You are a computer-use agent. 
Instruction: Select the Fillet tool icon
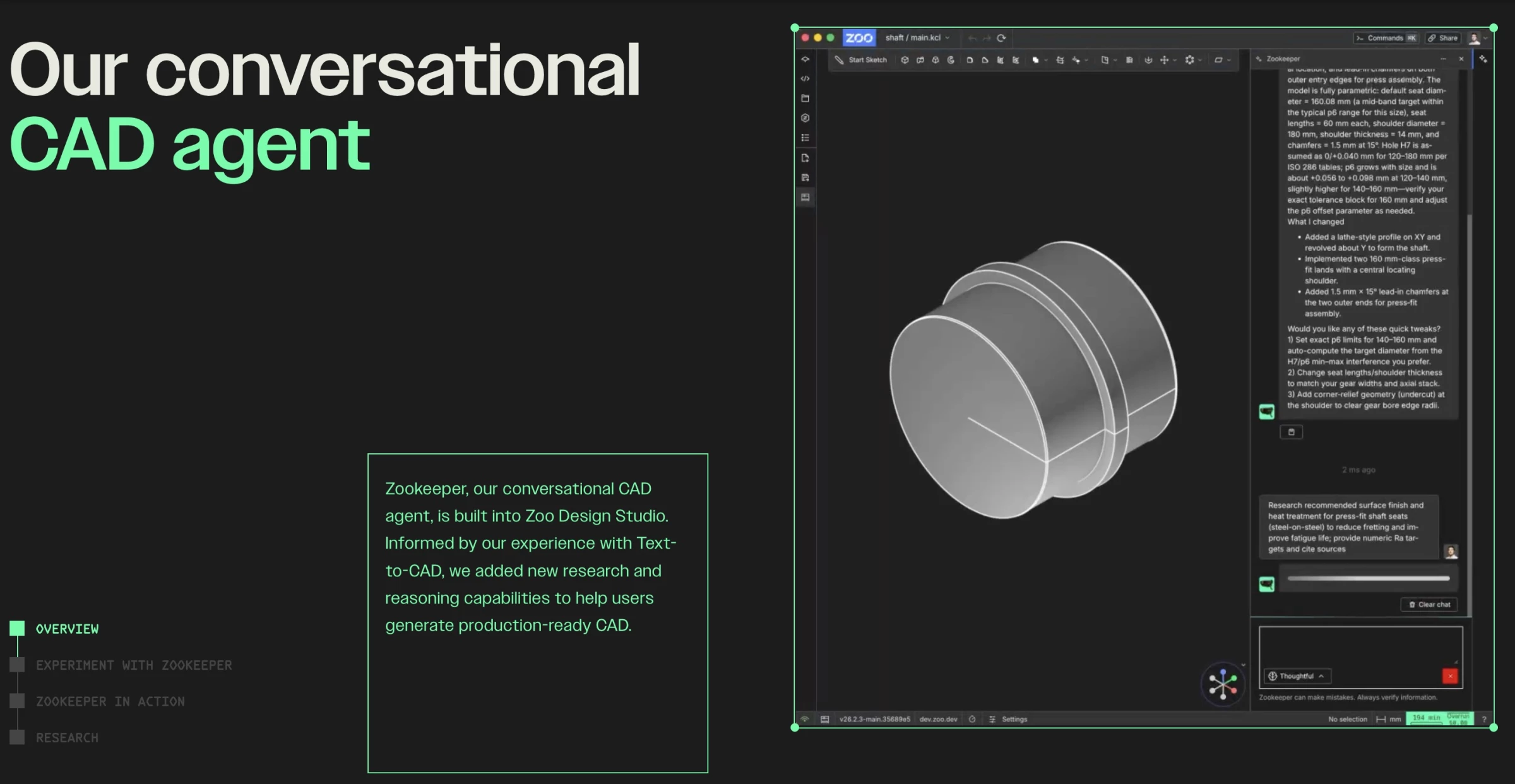click(970, 60)
